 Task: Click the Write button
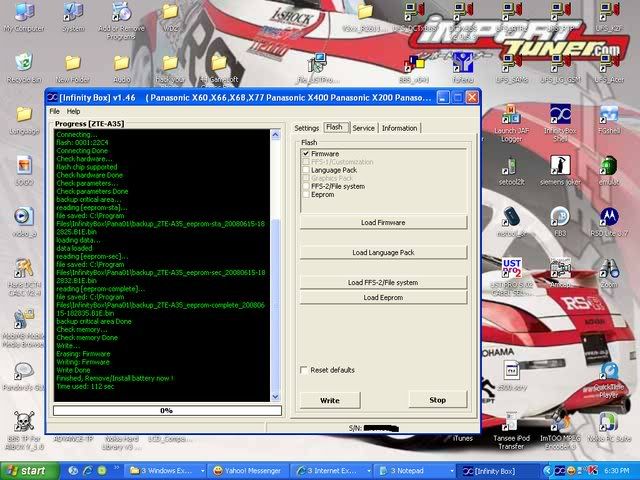coord(330,400)
